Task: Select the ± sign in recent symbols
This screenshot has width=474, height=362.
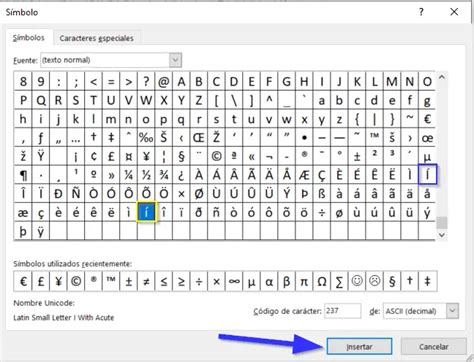Action: pyautogui.click(x=129, y=282)
